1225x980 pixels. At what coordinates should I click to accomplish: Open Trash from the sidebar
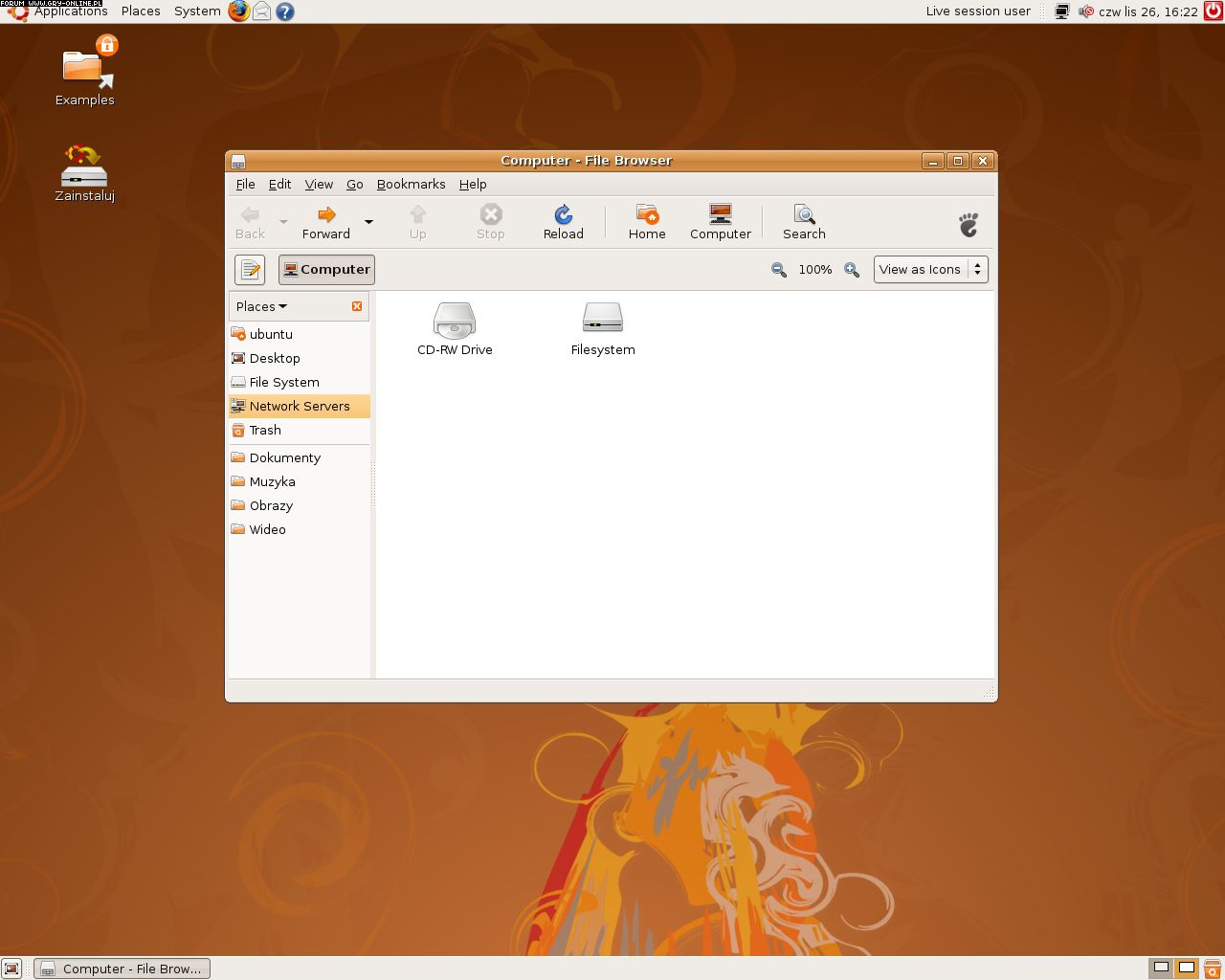click(x=300, y=430)
